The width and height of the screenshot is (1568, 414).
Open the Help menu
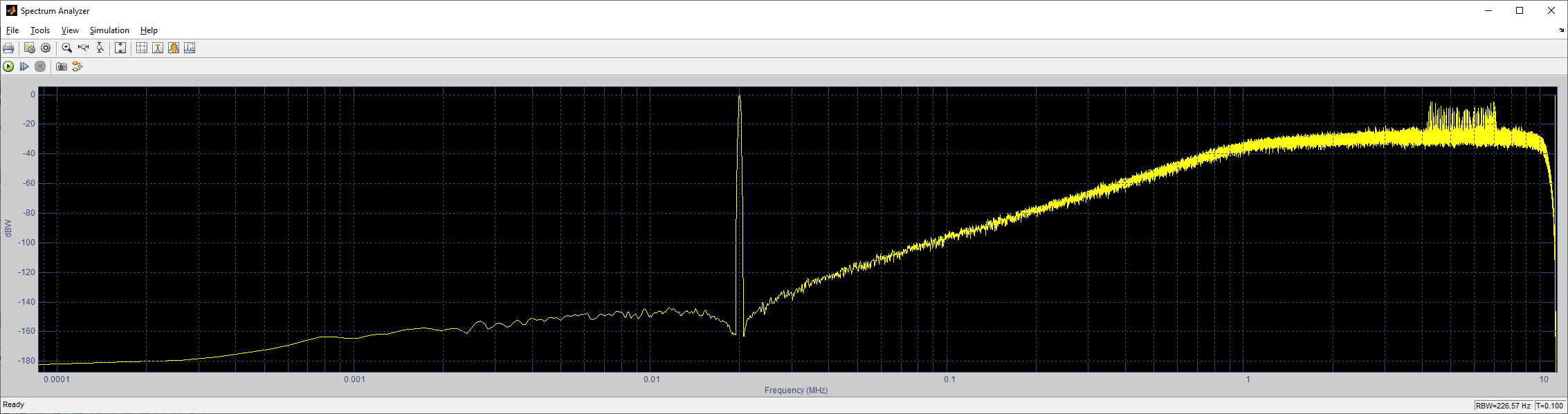149,30
